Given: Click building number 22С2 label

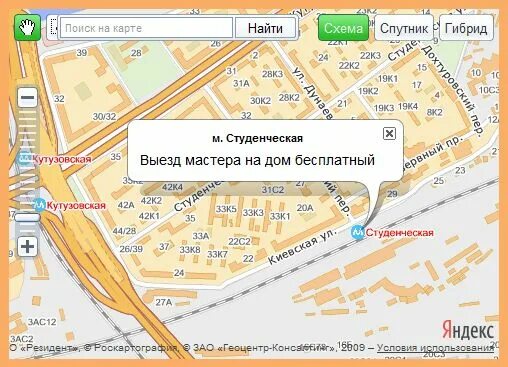Looking at the screenshot, I should pyautogui.click(x=239, y=241).
